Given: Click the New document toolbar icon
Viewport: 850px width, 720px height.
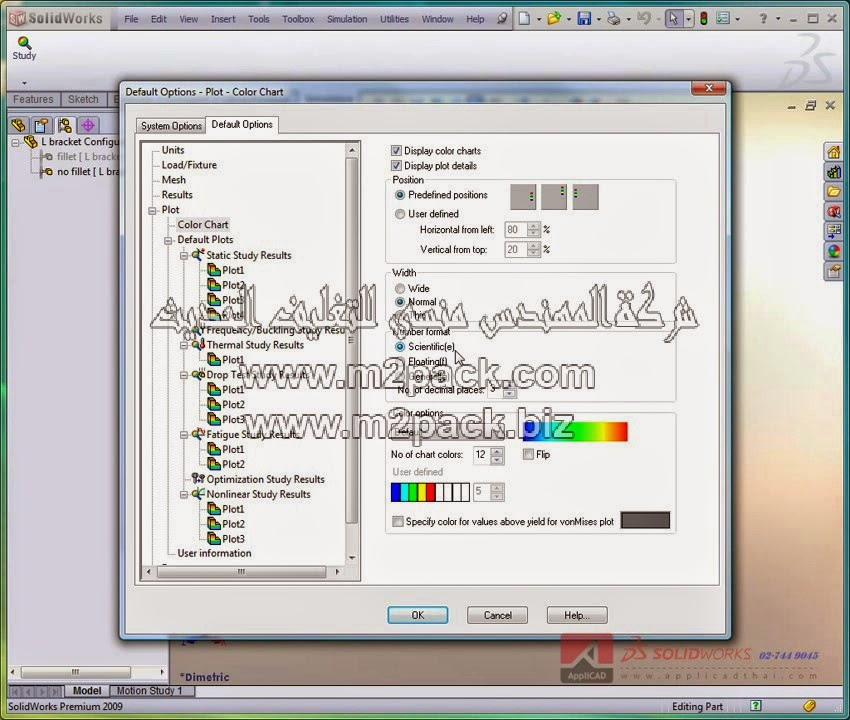Looking at the screenshot, I should point(524,19).
